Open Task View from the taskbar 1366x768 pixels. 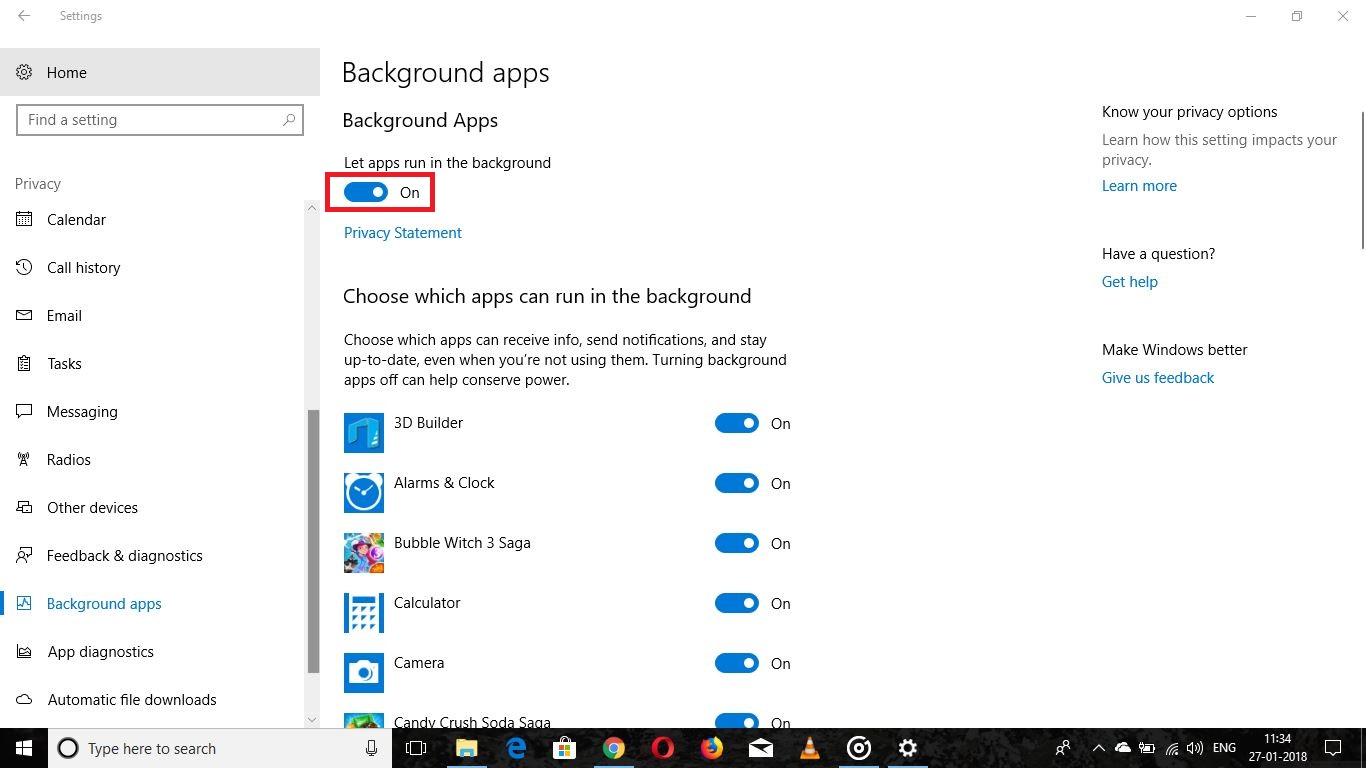click(416, 748)
